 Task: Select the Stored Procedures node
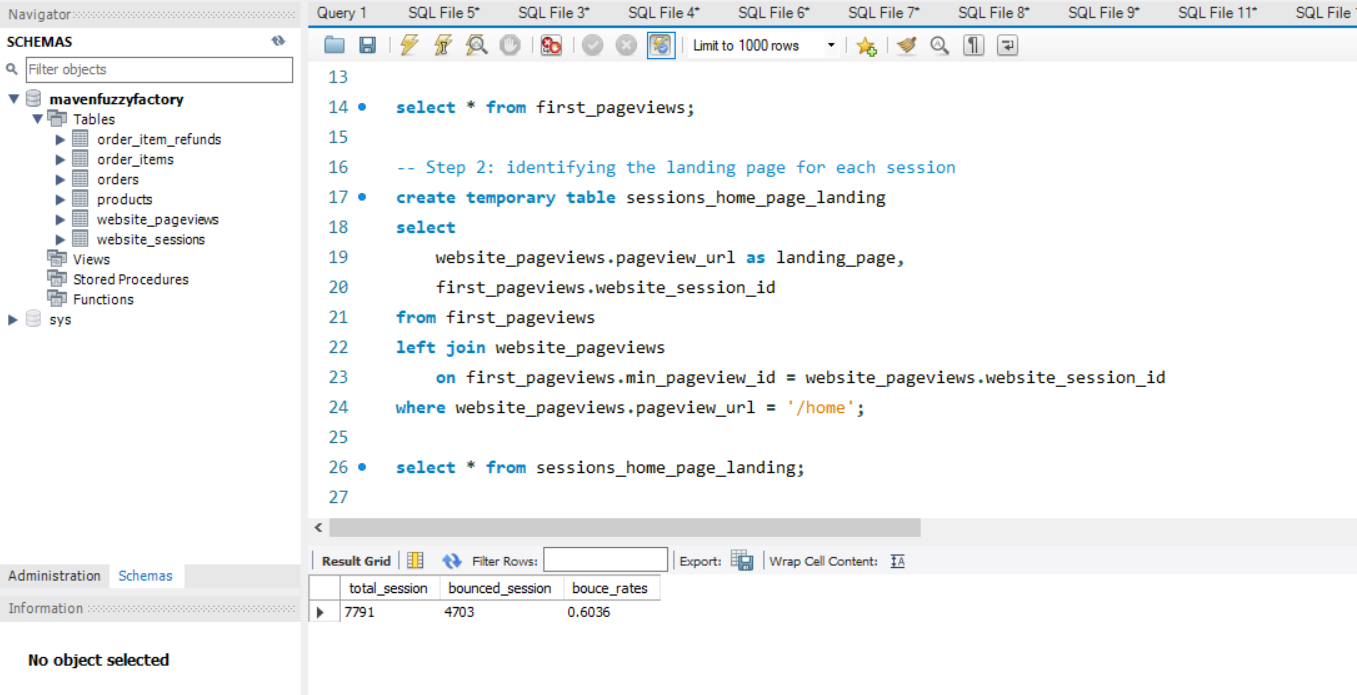click(130, 279)
